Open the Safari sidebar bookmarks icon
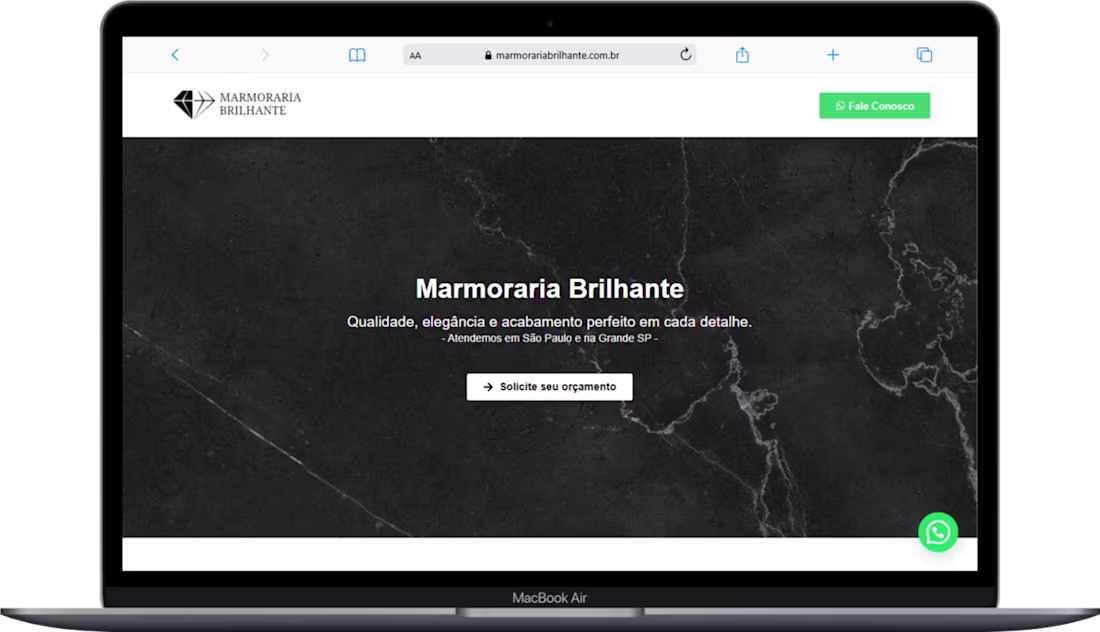This screenshot has height=632, width=1100. coord(356,55)
